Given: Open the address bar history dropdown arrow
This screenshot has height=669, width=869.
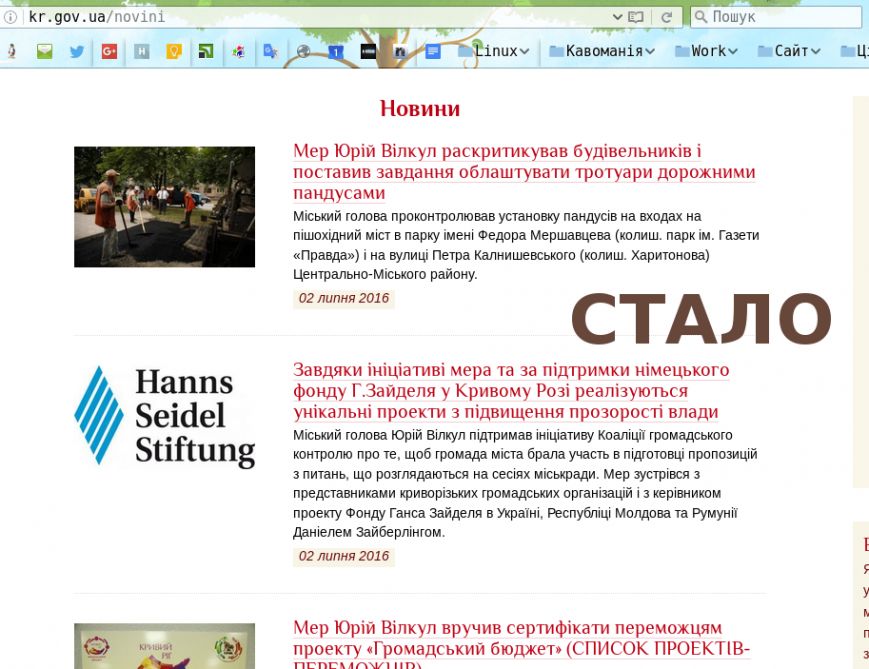Looking at the screenshot, I should point(617,17).
